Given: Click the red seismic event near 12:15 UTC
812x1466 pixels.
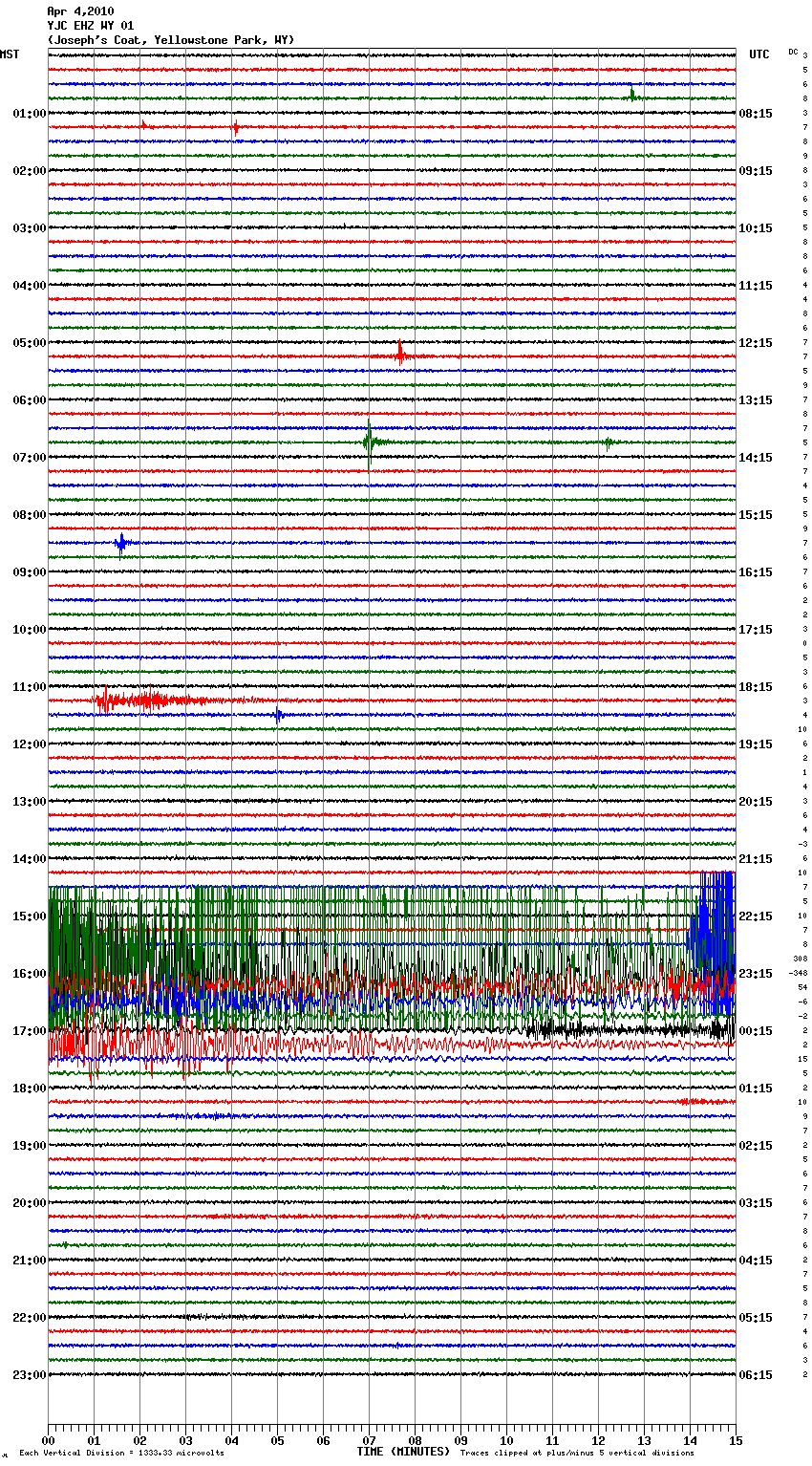Looking at the screenshot, I should (x=401, y=355).
